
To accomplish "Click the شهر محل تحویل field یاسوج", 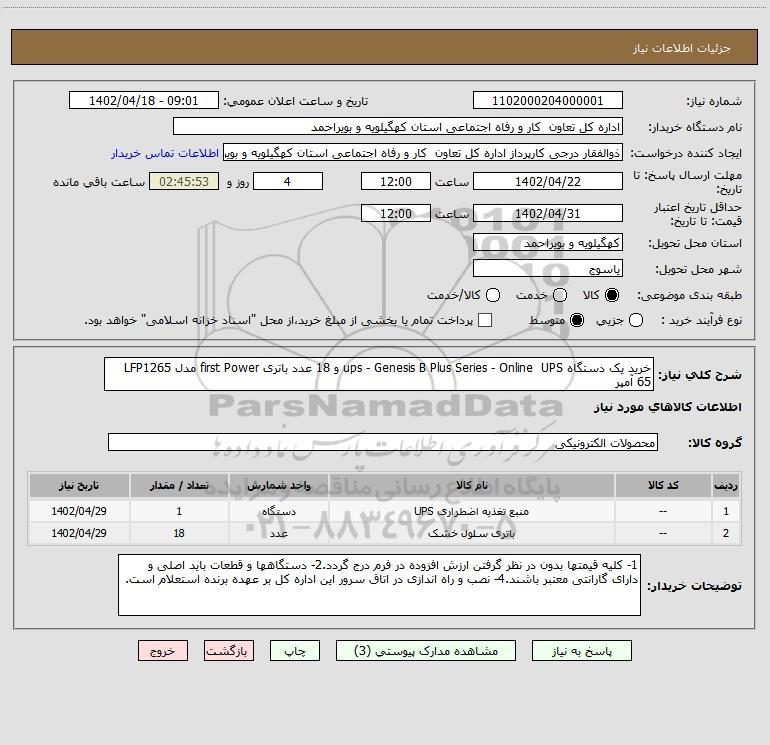I will click(548, 269).
